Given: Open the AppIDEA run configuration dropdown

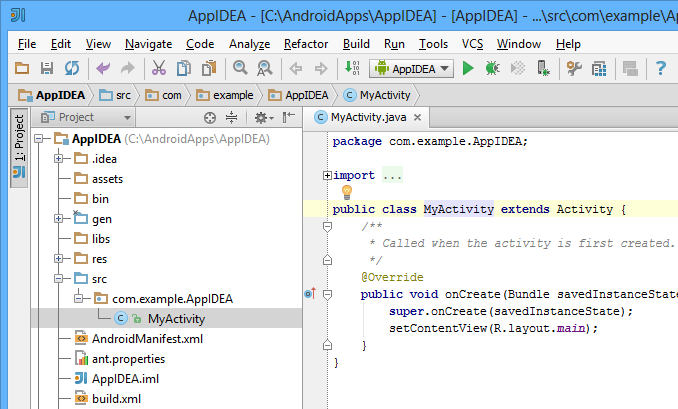Looking at the screenshot, I should (x=411, y=69).
